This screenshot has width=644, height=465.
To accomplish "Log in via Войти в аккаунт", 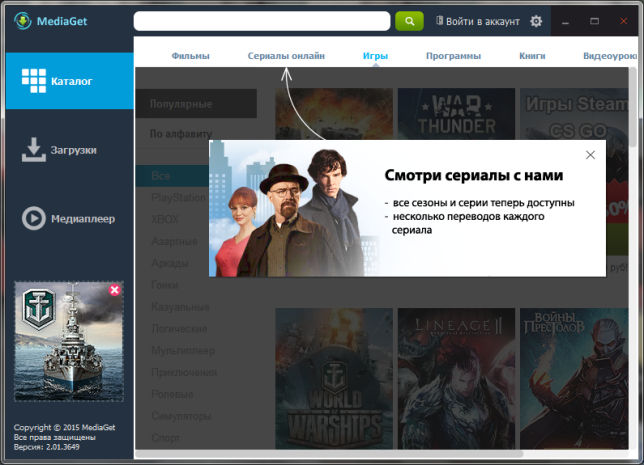I will click(483, 21).
